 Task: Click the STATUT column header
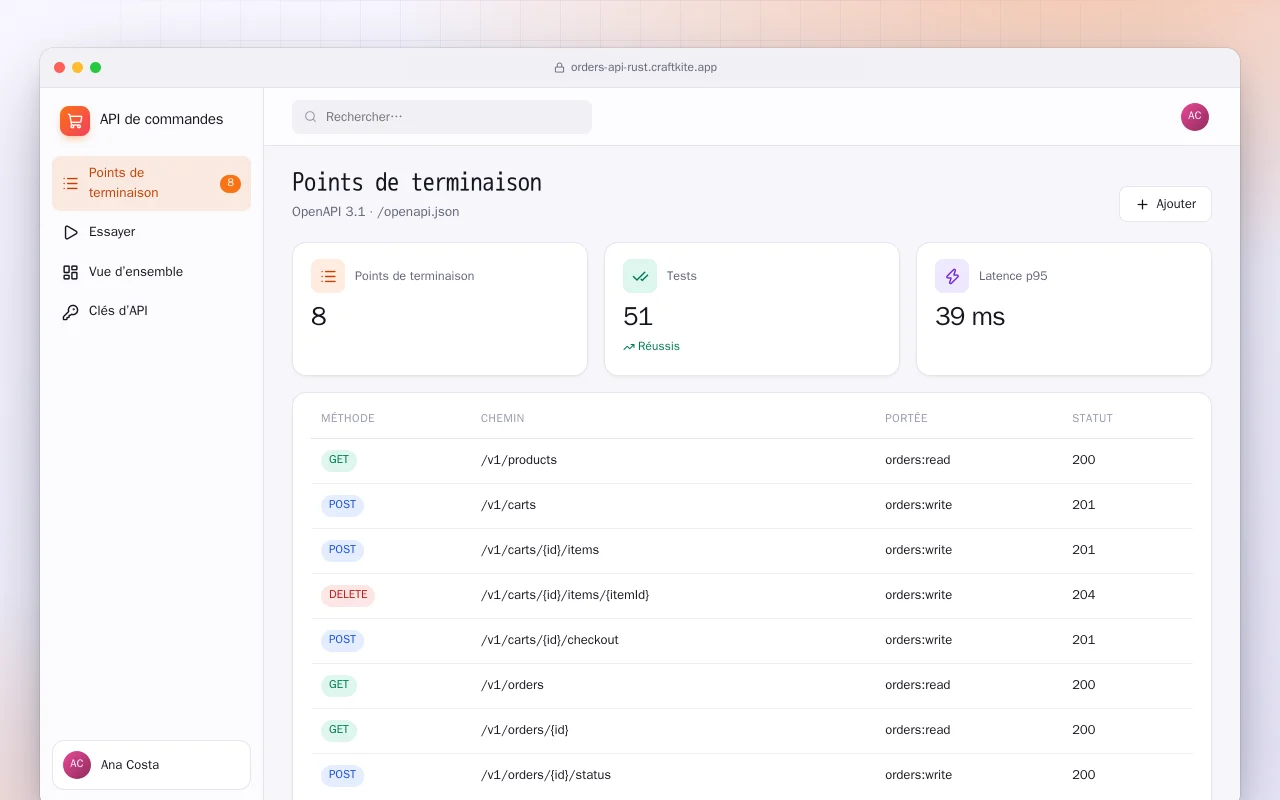(1092, 419)
